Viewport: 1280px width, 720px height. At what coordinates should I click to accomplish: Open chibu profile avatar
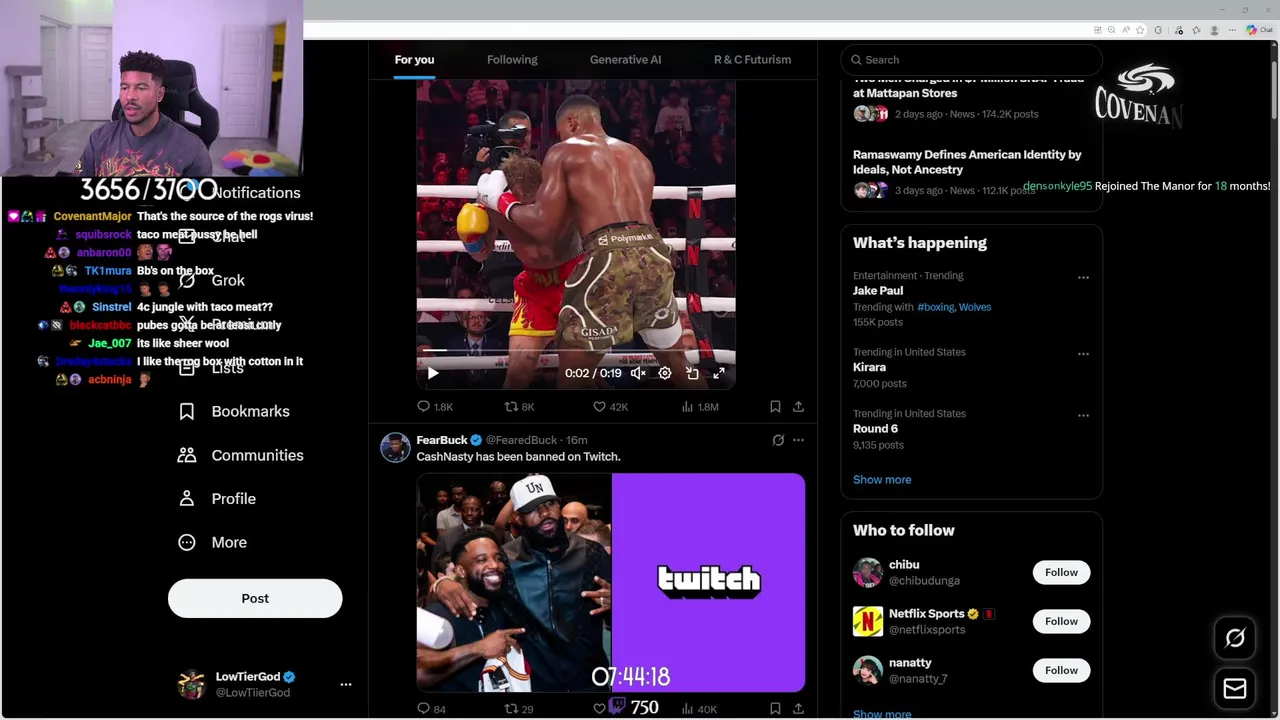coord(868,573)
